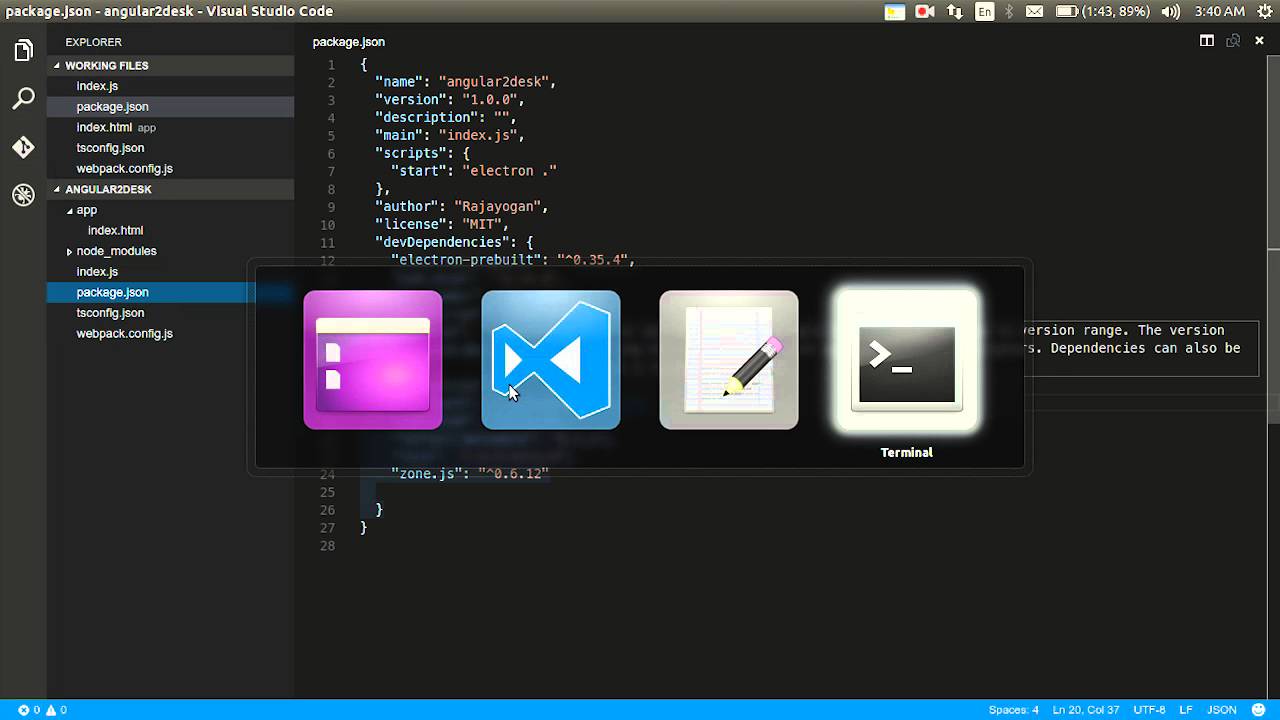This screenshot has height=720, width=1280.
Task: Click the EXPLORER panel title
Action: pos(93,42)
